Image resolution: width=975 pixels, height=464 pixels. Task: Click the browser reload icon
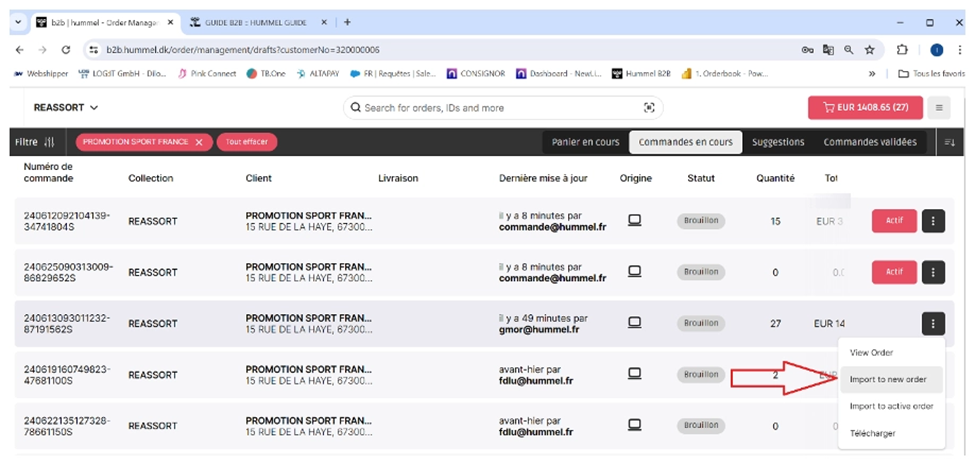tap(66, 49)
